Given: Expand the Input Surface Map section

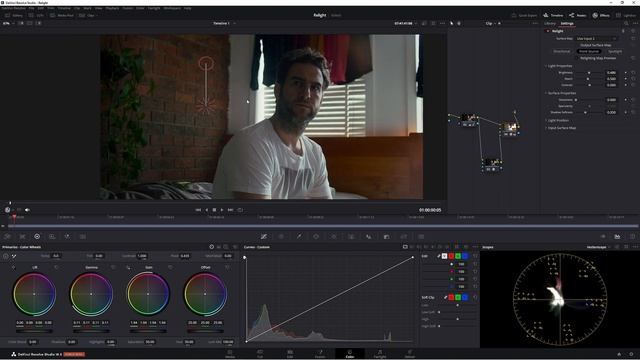Looking at the screenshot, I should [x=546, y=128].
